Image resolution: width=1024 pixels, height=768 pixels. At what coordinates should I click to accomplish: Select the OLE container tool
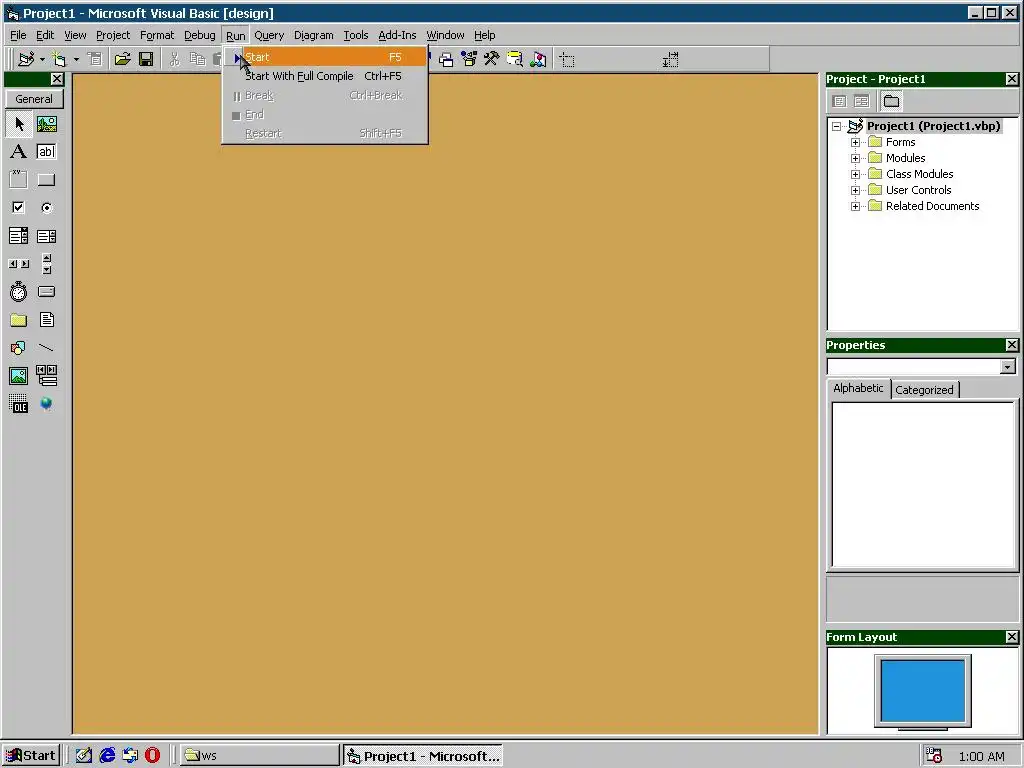point(18,404)
